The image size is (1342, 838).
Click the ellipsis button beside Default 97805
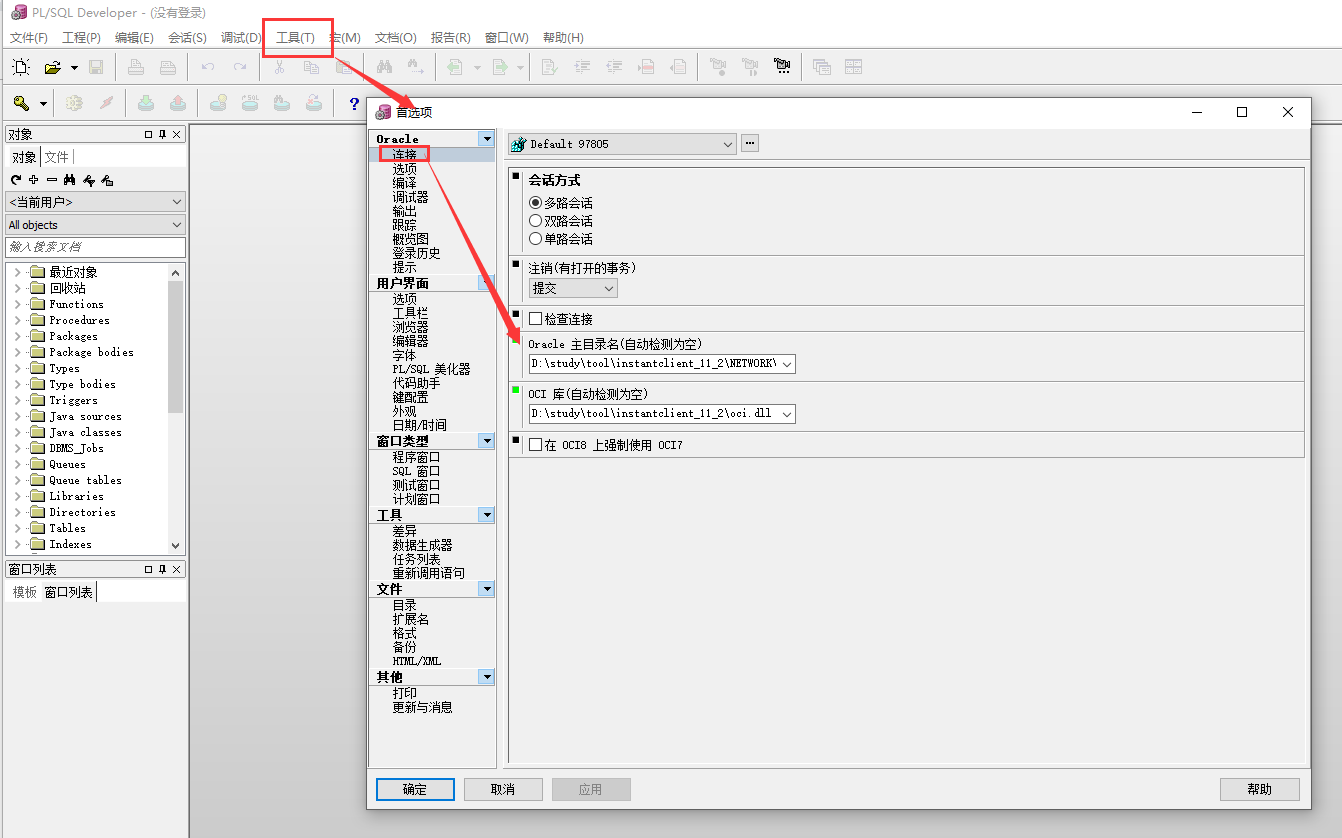(750, 143)
